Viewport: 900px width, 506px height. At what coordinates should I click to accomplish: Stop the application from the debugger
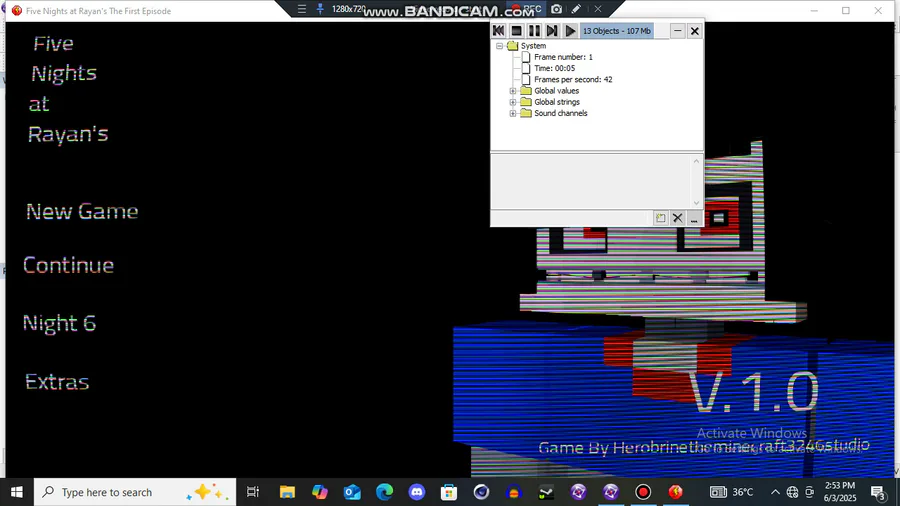pyautogui.click(x=517, y=31)
